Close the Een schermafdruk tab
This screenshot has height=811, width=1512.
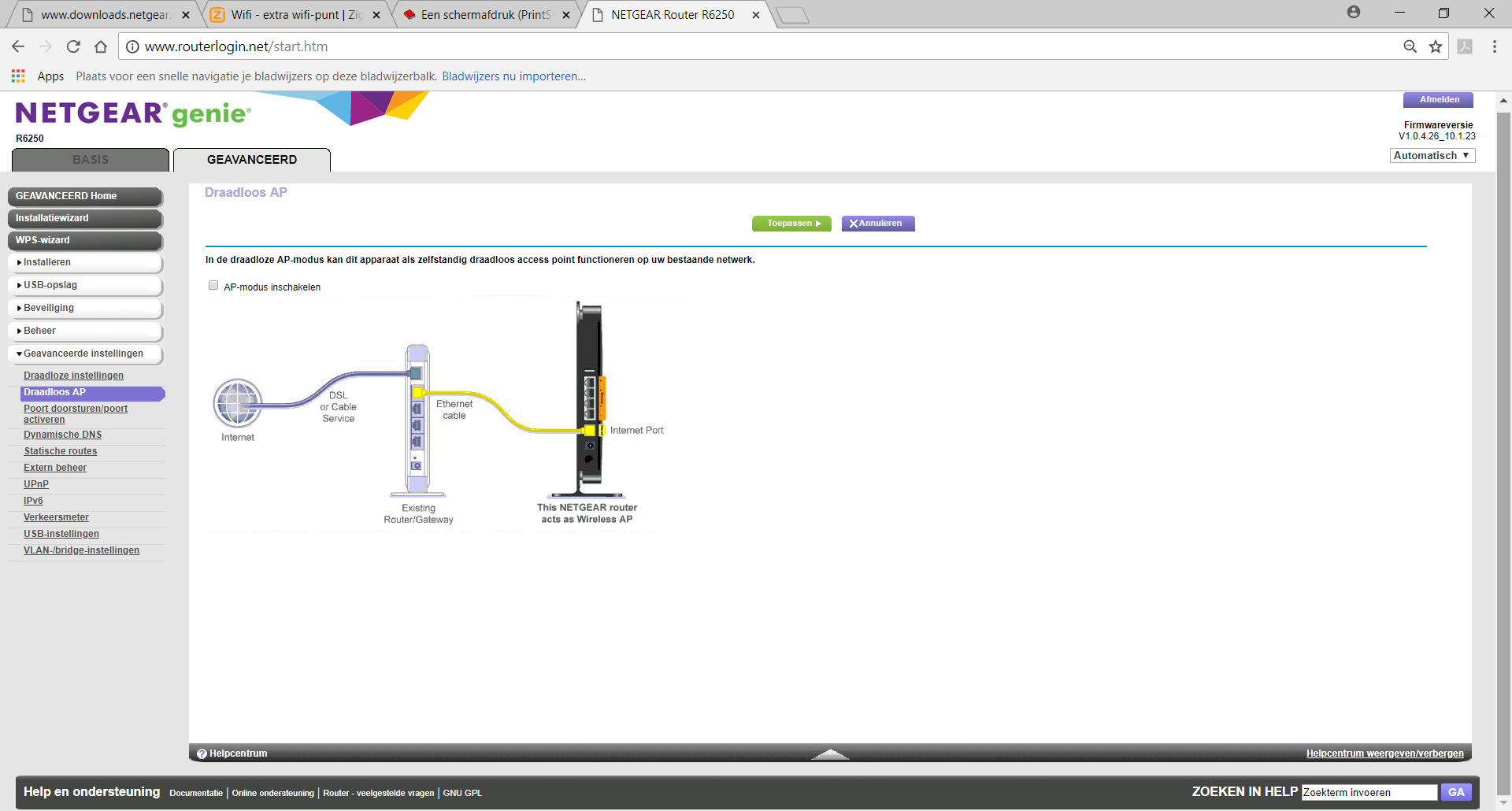click(565, 15)
